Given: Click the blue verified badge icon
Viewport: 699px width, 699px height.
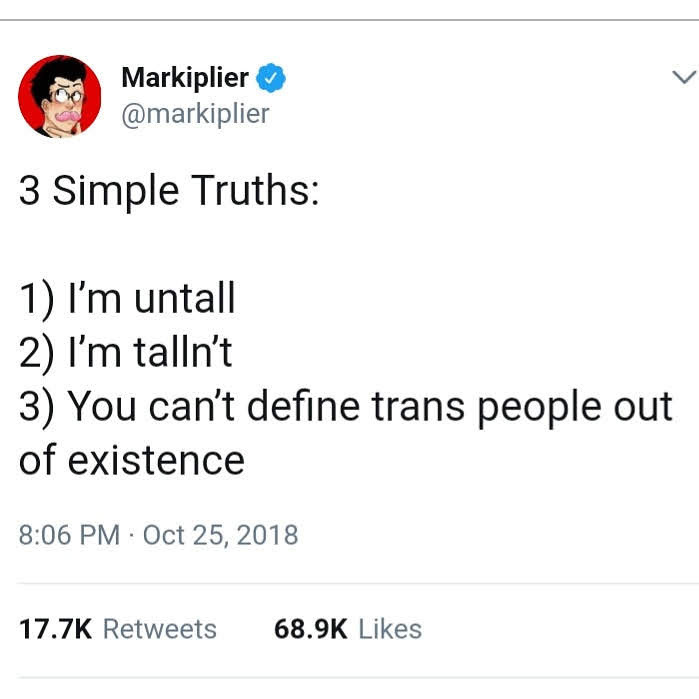Looking at the screenshot, I should pos(271,77).
